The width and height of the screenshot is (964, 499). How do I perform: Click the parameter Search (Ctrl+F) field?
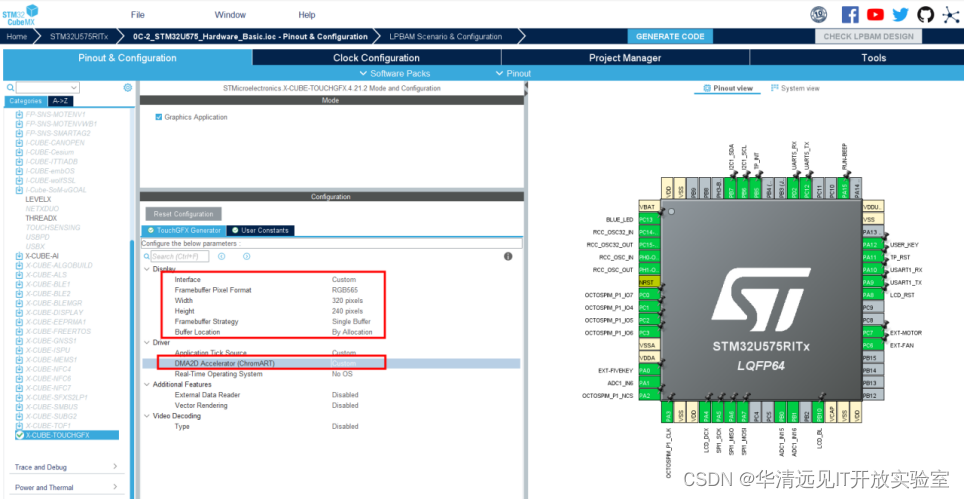click(x=180, y=256)
